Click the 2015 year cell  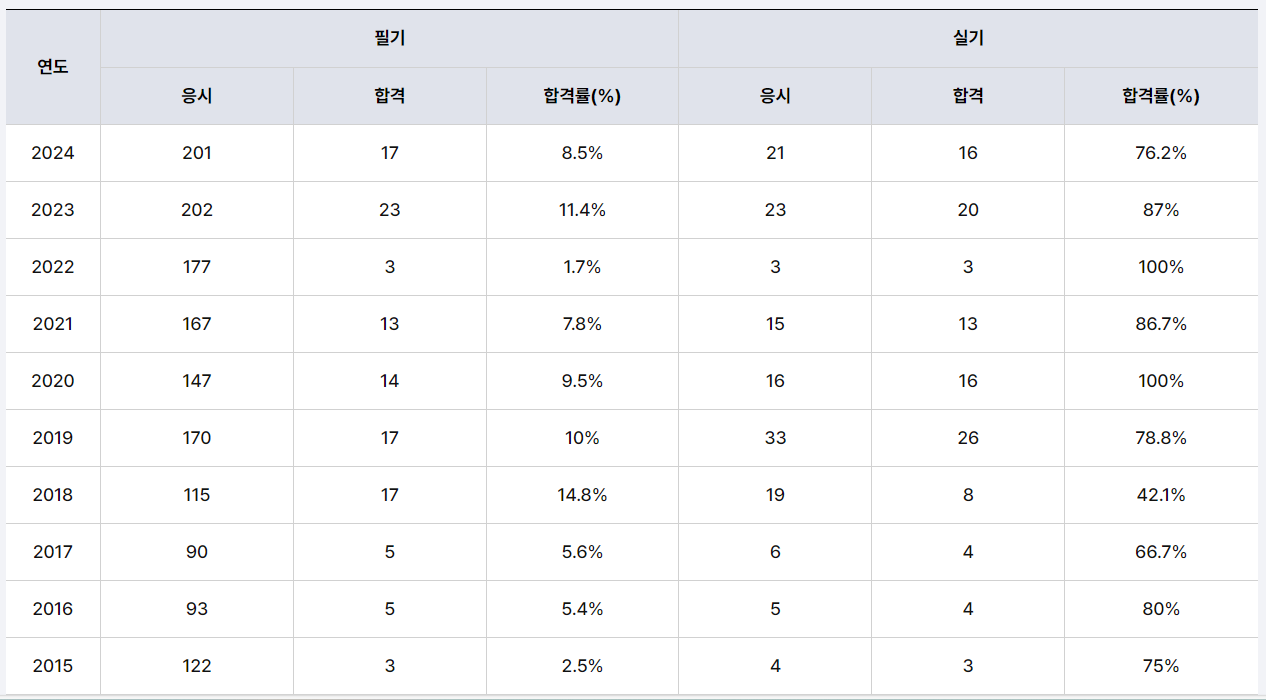click(x=53, y=666)
